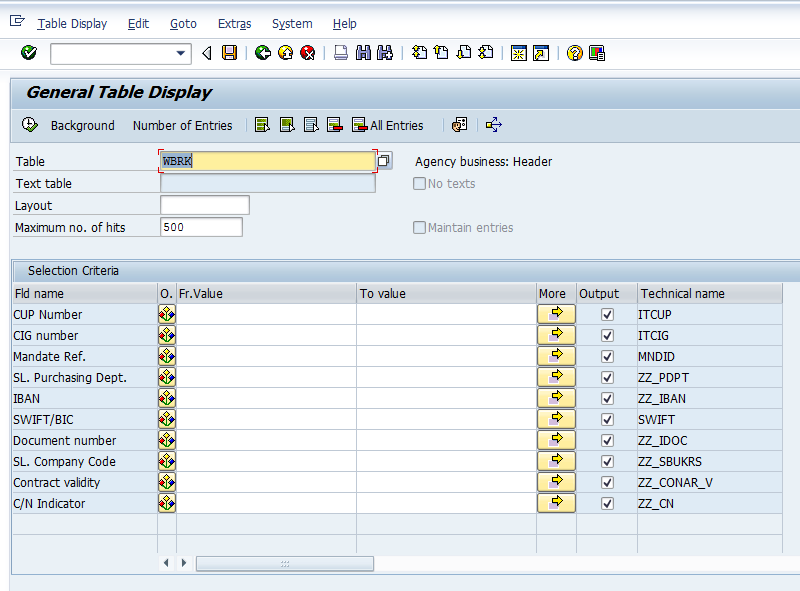
Task: Enable the No texts checkbox
Action: coord(418,182)
